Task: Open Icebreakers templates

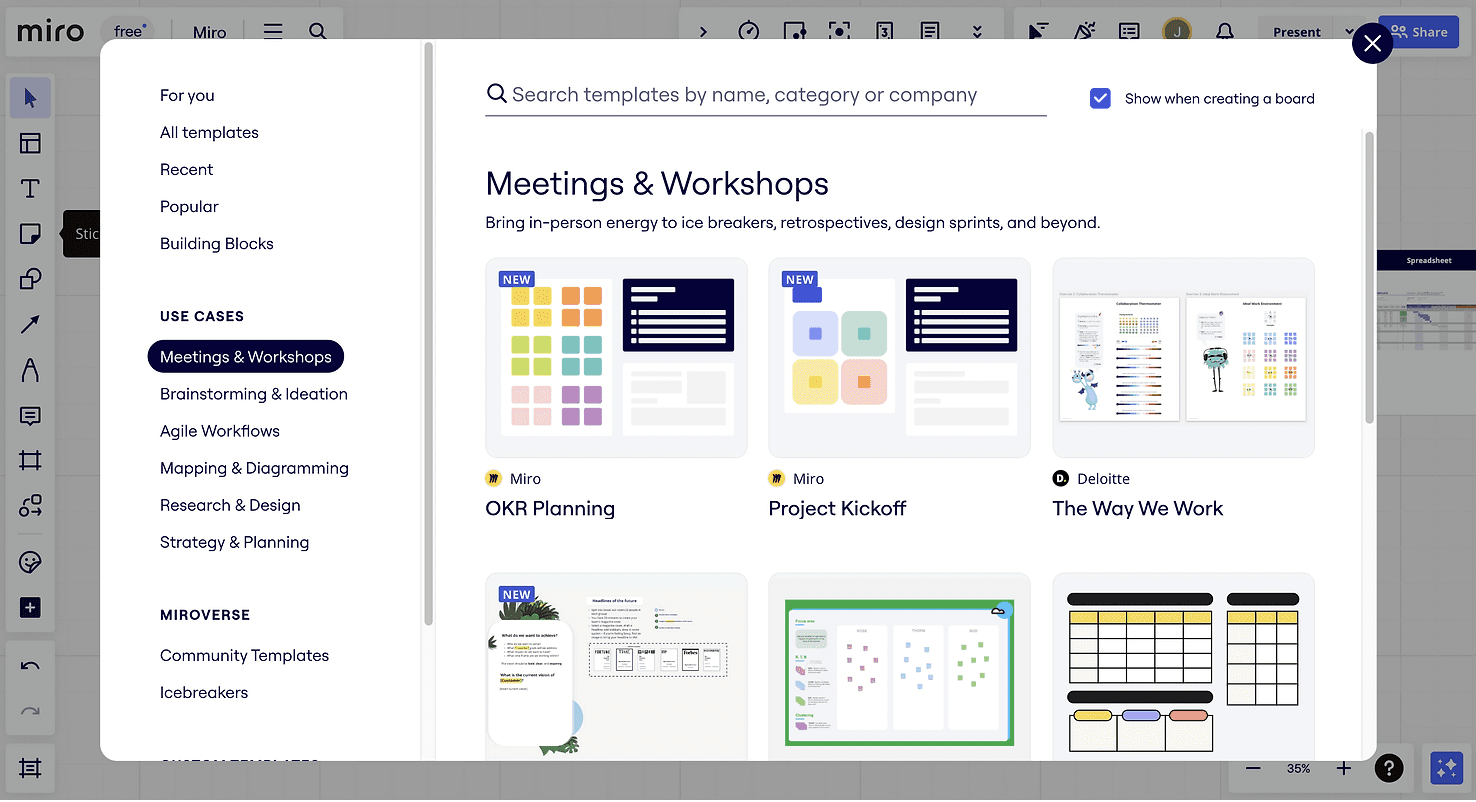Action: 204,692
